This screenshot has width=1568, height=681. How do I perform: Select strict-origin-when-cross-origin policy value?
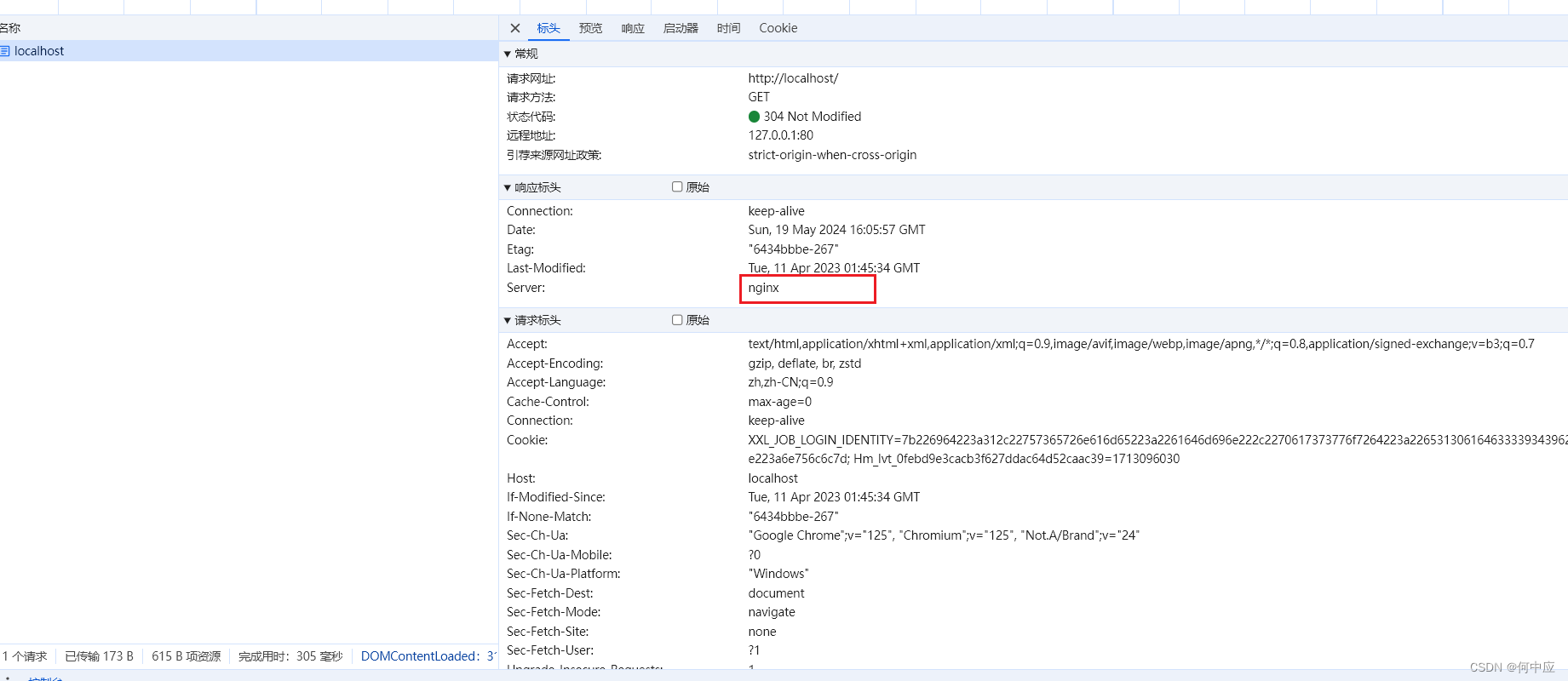click(832, 155)
